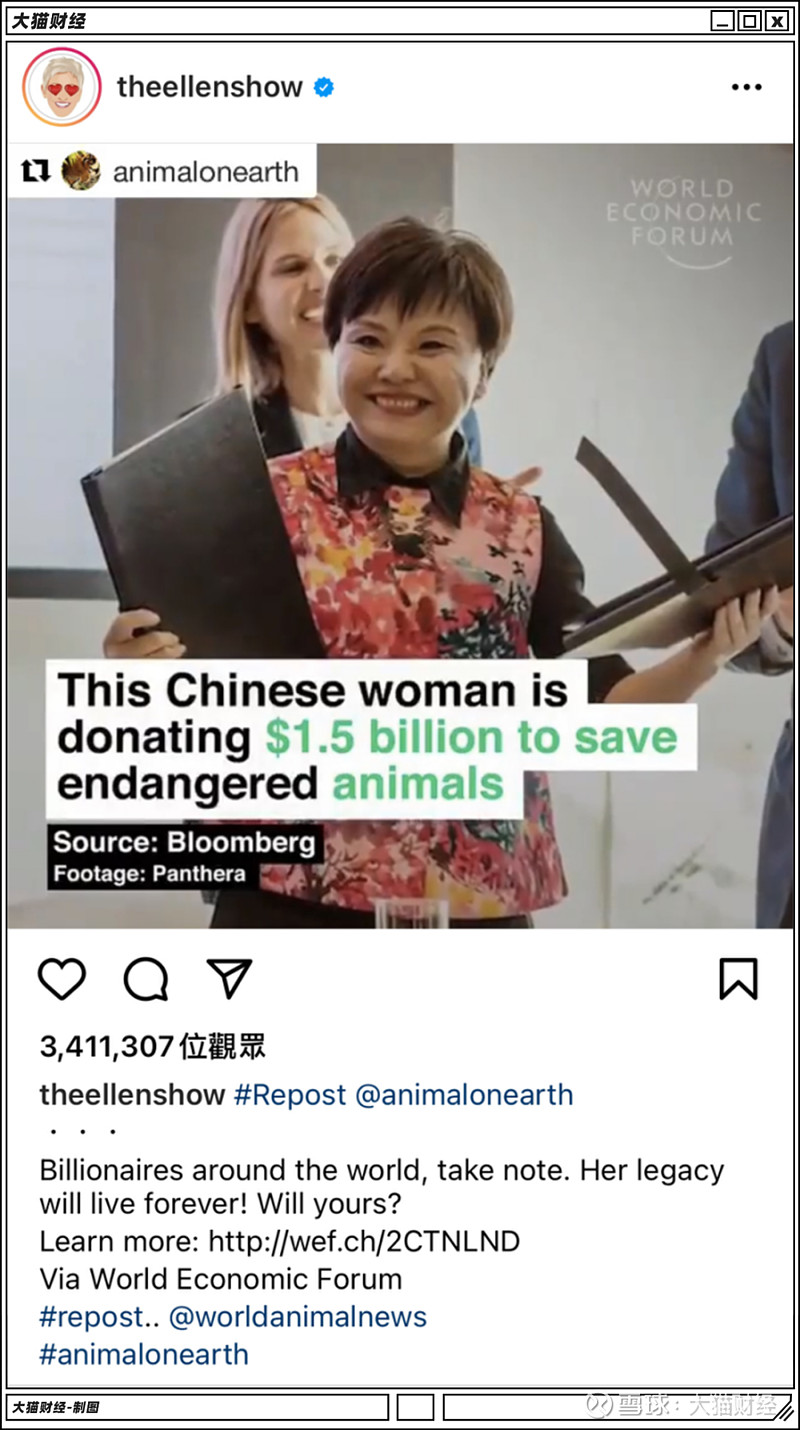
Task: Follow the wef.ch/2CTNLND link
Action: [364, 1242]
